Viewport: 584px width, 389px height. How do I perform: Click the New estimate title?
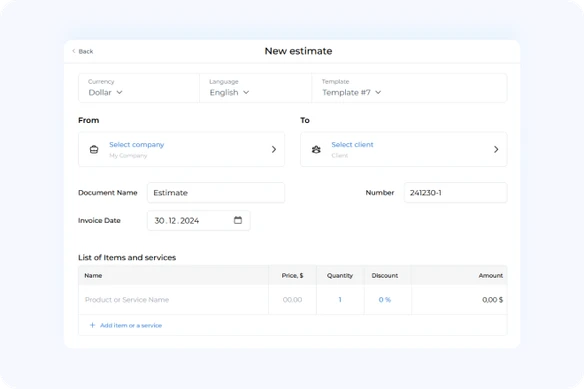coord(298,51)
